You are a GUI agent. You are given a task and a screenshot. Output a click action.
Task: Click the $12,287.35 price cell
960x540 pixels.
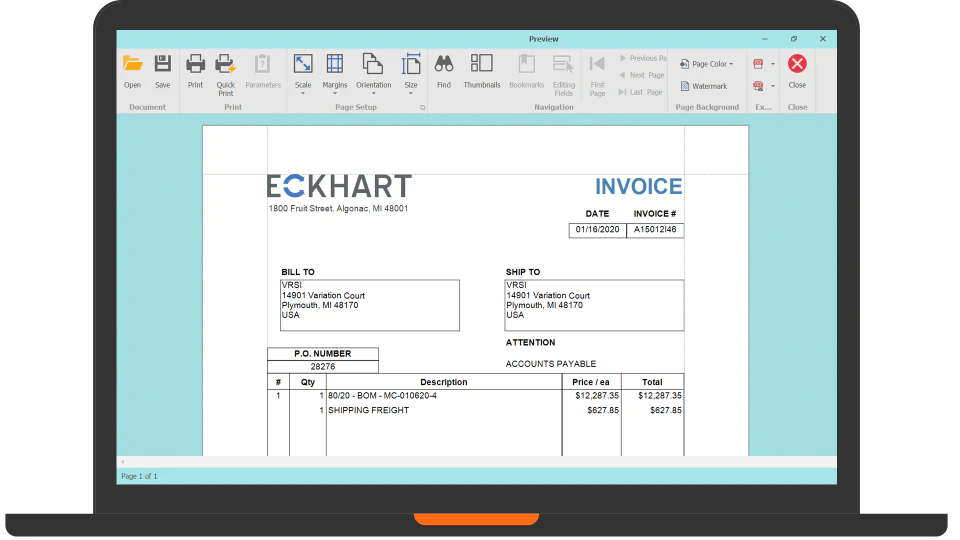pyautogui.click(x=597, y=396)
